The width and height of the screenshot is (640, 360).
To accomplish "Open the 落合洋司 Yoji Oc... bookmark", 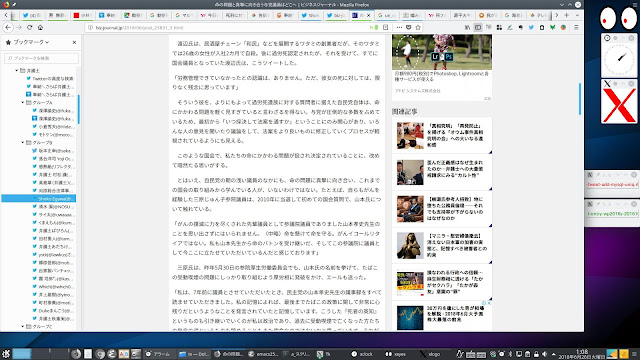I will 53,158.
